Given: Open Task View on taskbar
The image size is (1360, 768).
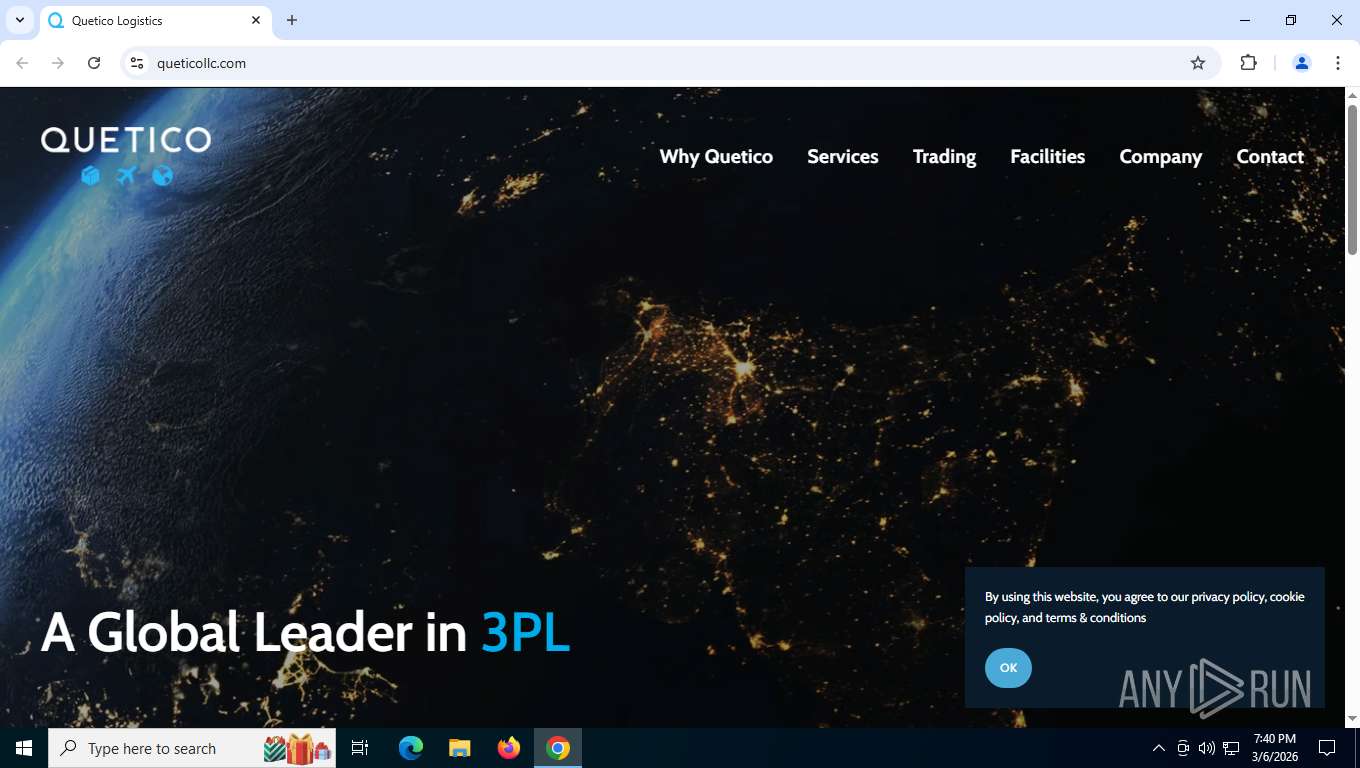Looking at the screenshot, I should (x=360, y=748).
